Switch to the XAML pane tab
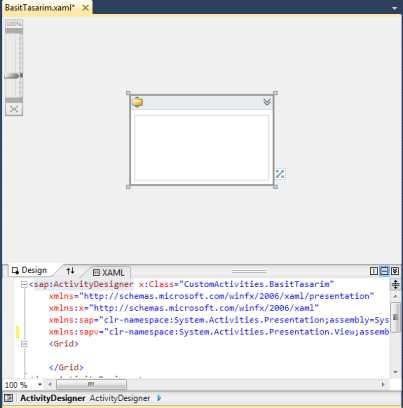The width and height of the screenshot is (403, 408). (109, 272)
